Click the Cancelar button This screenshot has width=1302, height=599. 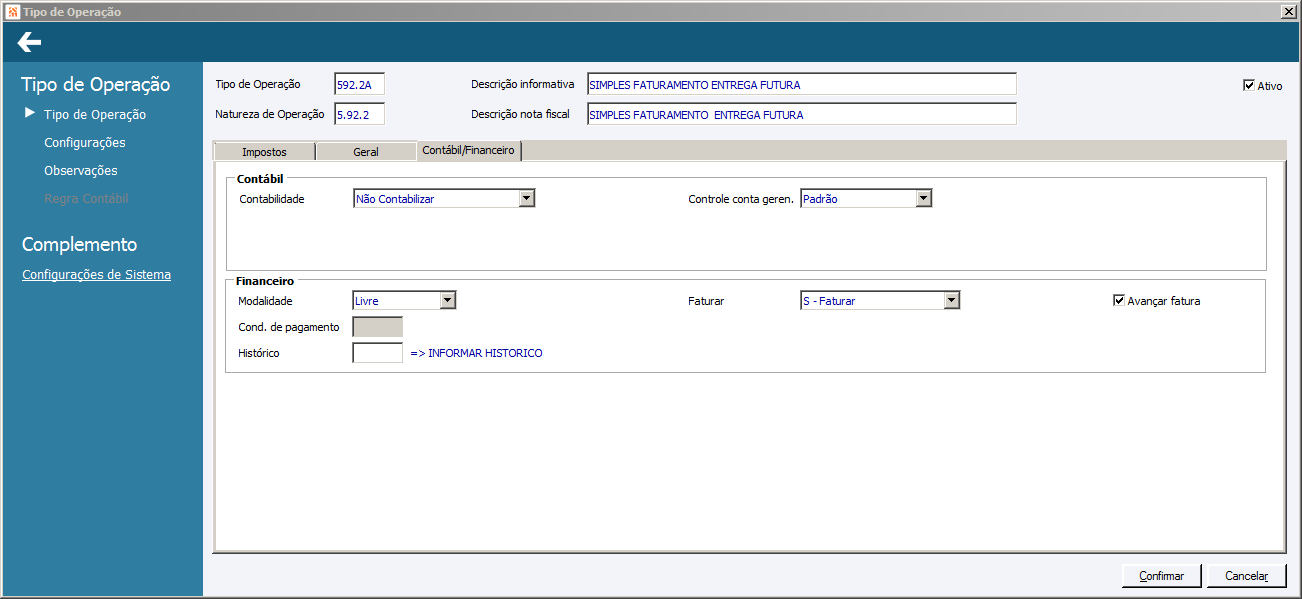click(1246, 575)
